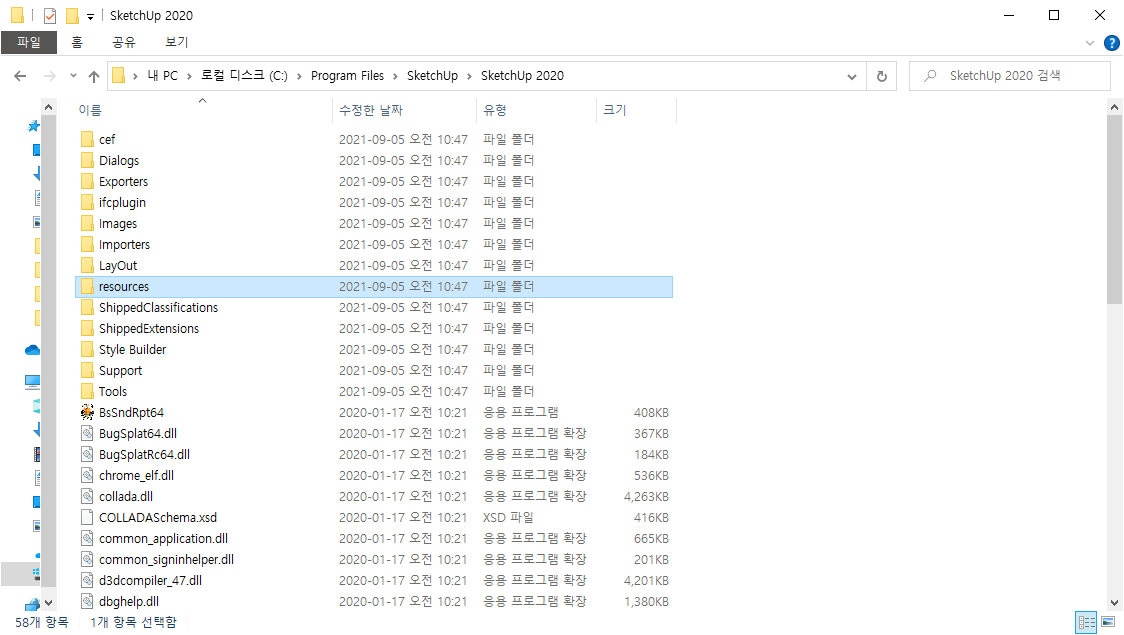Select common_application.dll file name
This screenshot has height=635, width=1124.
coord(163,538)
